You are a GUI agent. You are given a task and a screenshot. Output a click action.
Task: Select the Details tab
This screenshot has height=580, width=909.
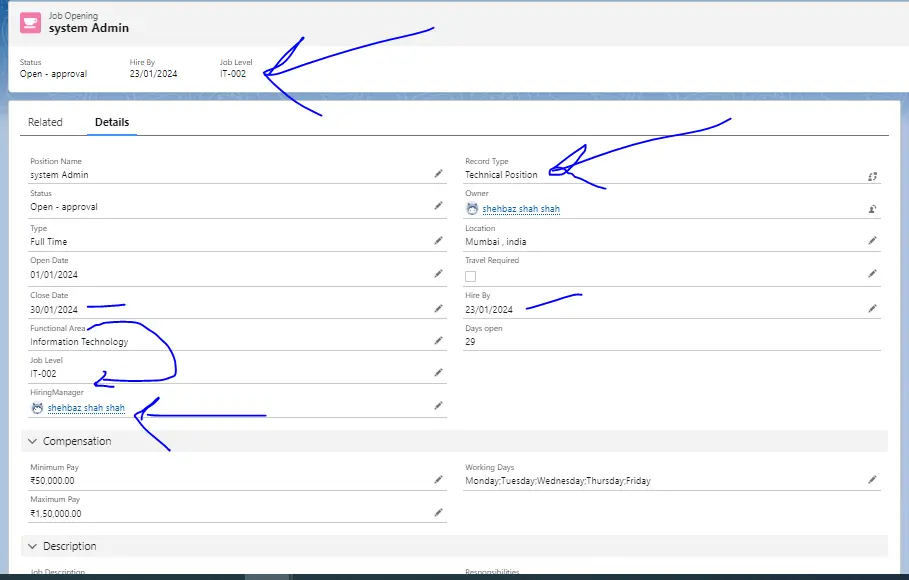click(112, 122)
